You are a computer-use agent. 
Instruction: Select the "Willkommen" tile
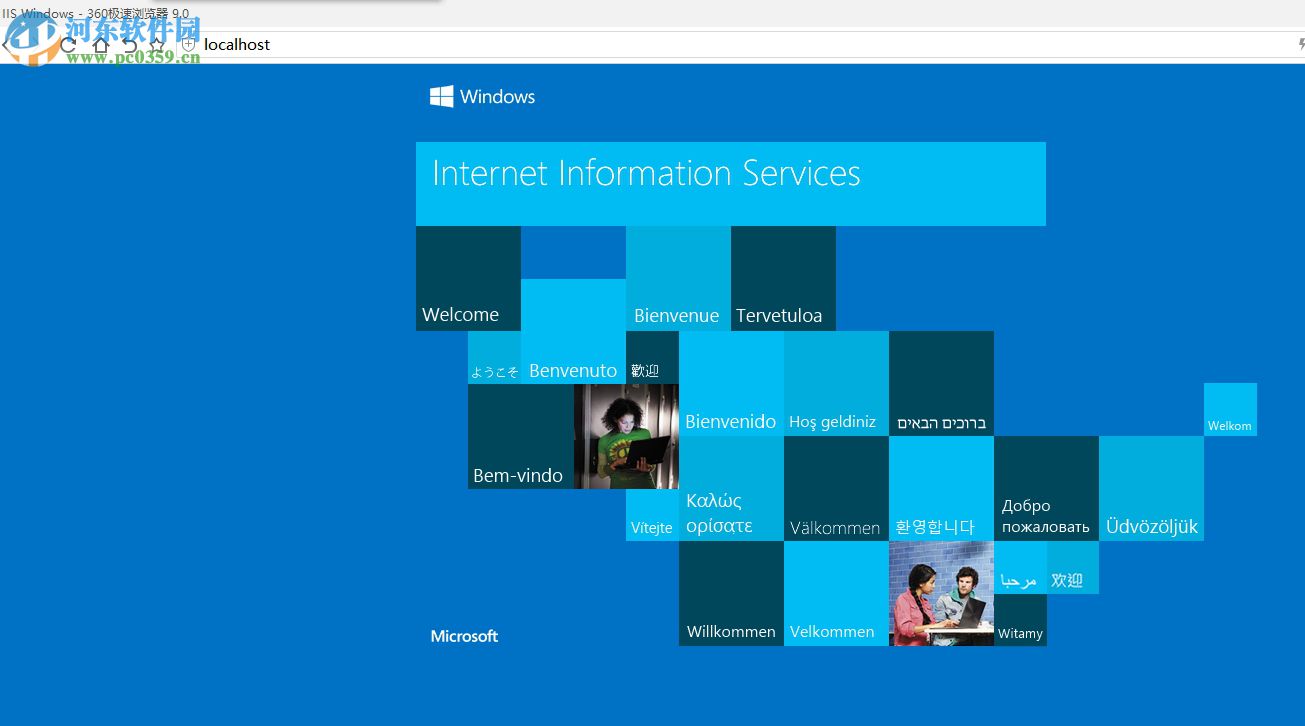[x=731, y=594]
